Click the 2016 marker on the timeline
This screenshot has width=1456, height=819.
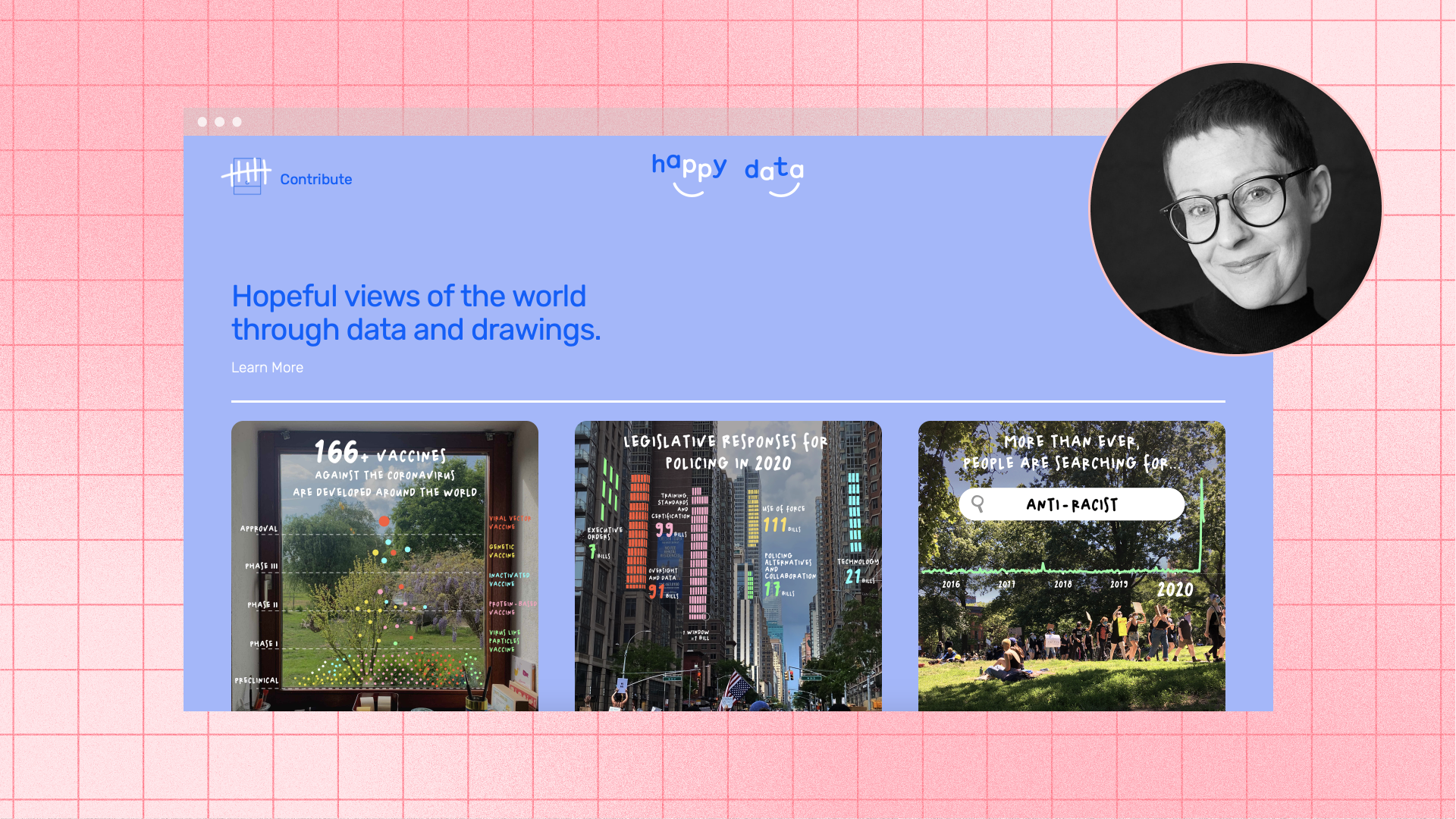[951, 585]
